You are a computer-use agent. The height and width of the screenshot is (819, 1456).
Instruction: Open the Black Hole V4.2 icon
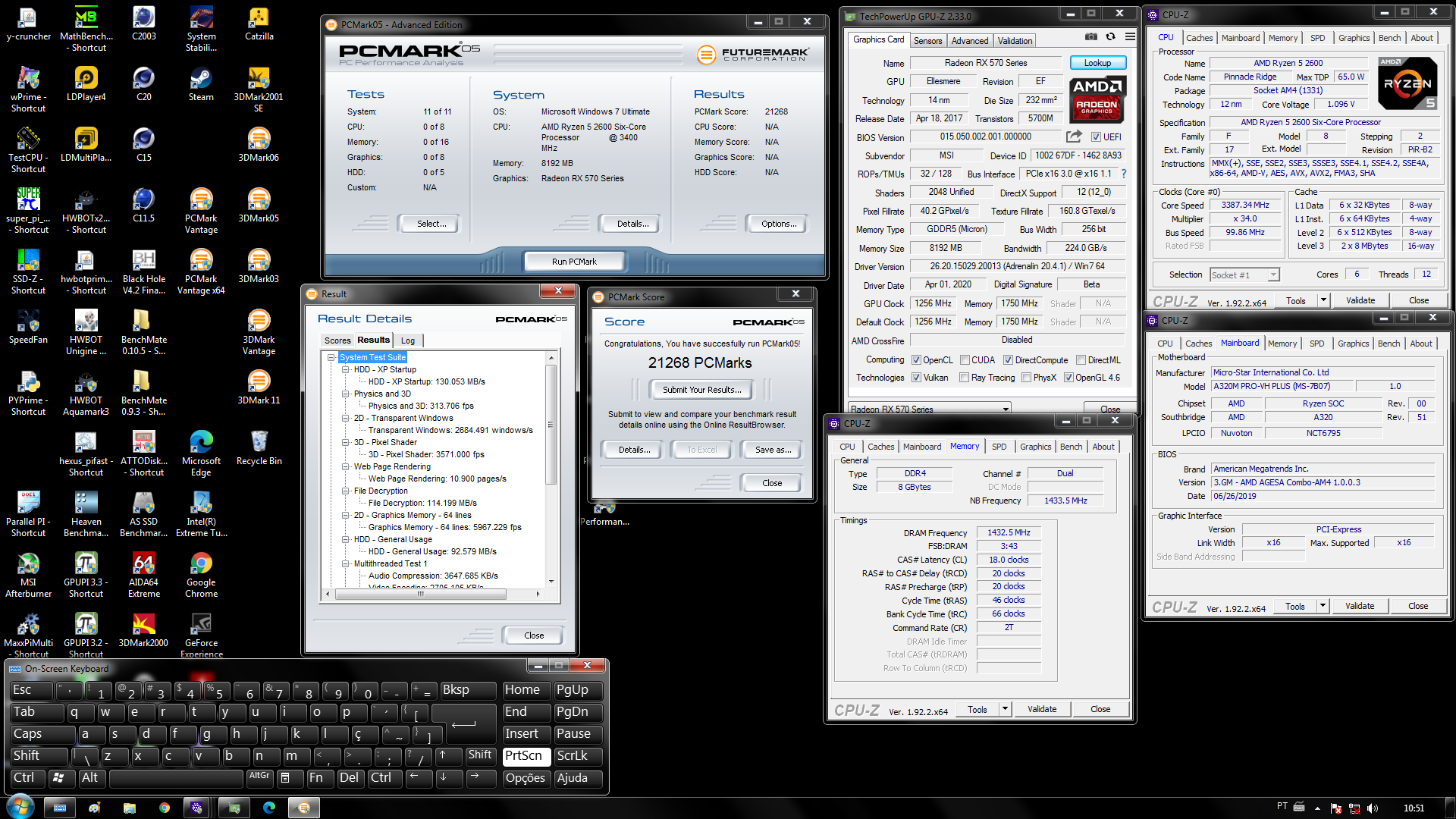143,271
